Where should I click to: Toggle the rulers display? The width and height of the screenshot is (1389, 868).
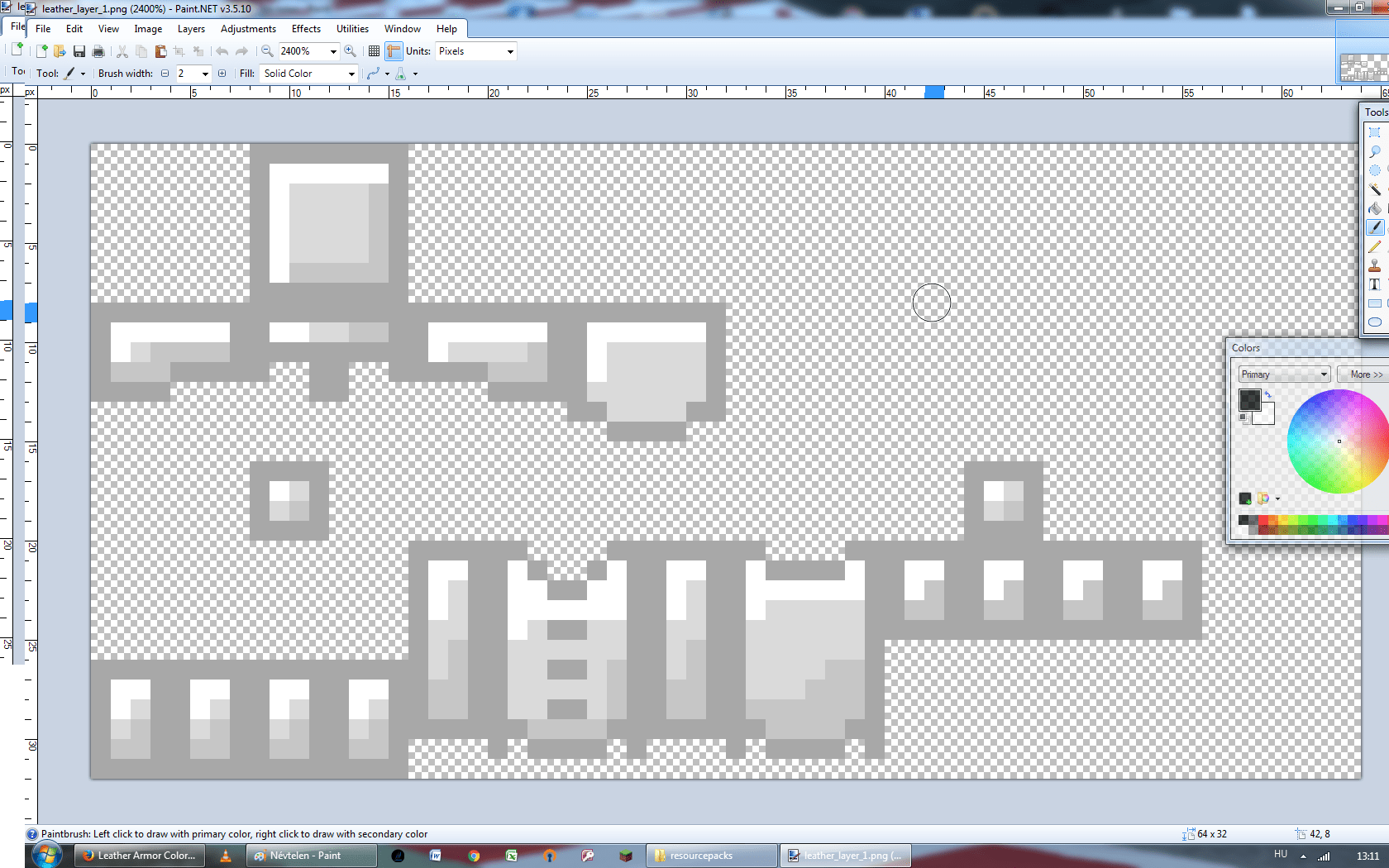pos(394,51)
